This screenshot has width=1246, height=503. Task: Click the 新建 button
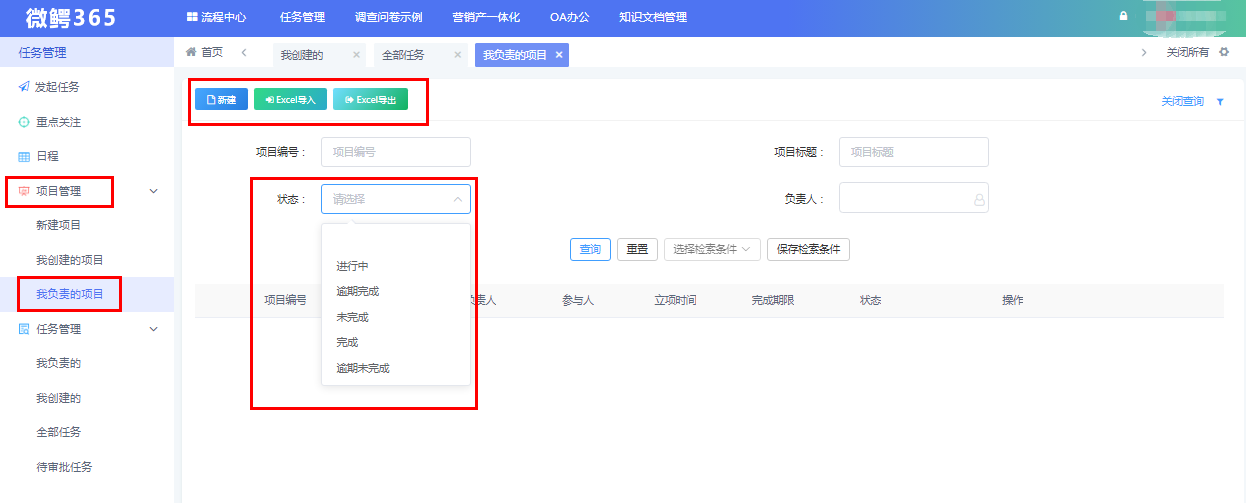(221, 100)
